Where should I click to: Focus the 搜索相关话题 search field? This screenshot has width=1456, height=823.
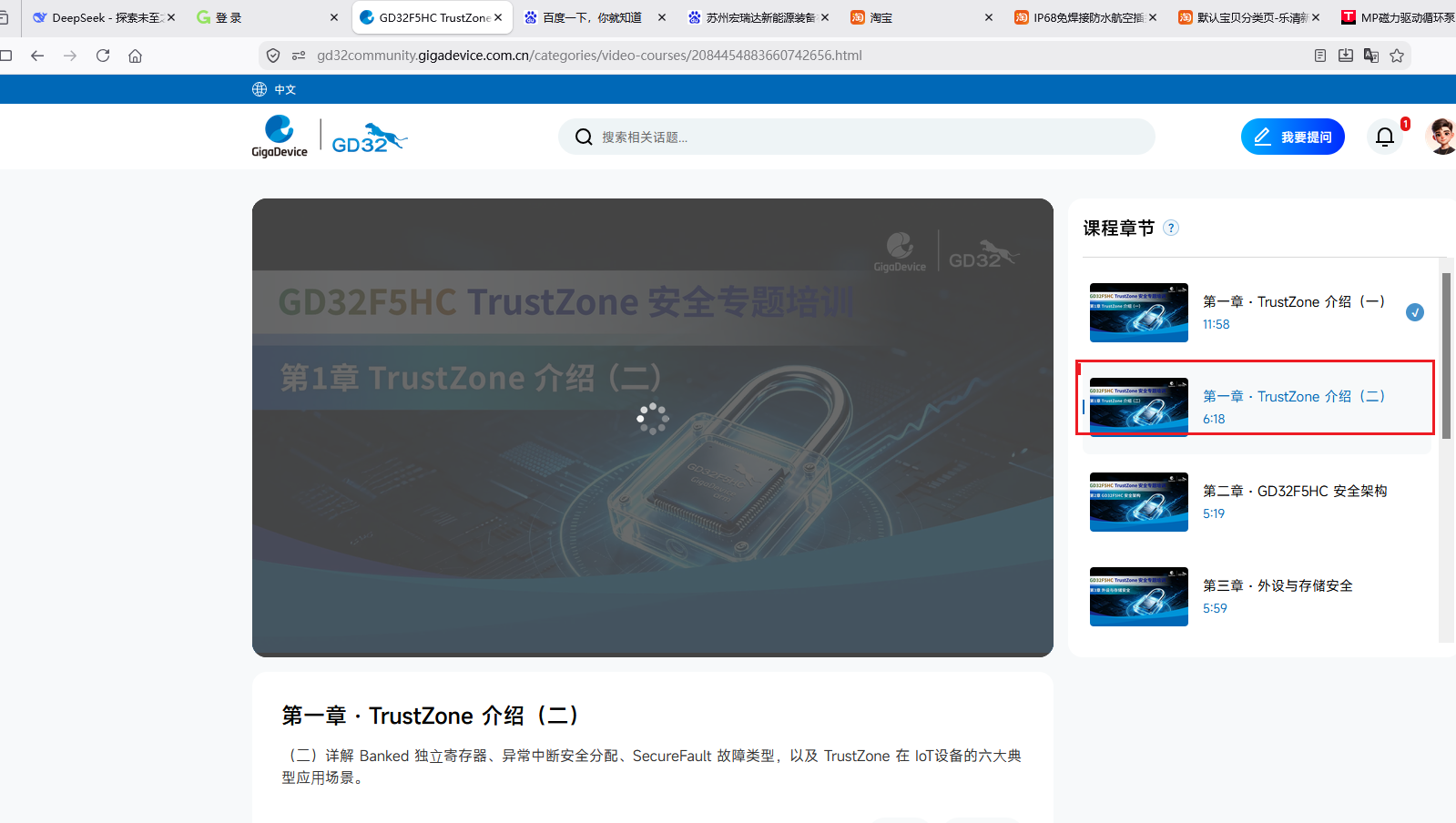tap(857, 137)
